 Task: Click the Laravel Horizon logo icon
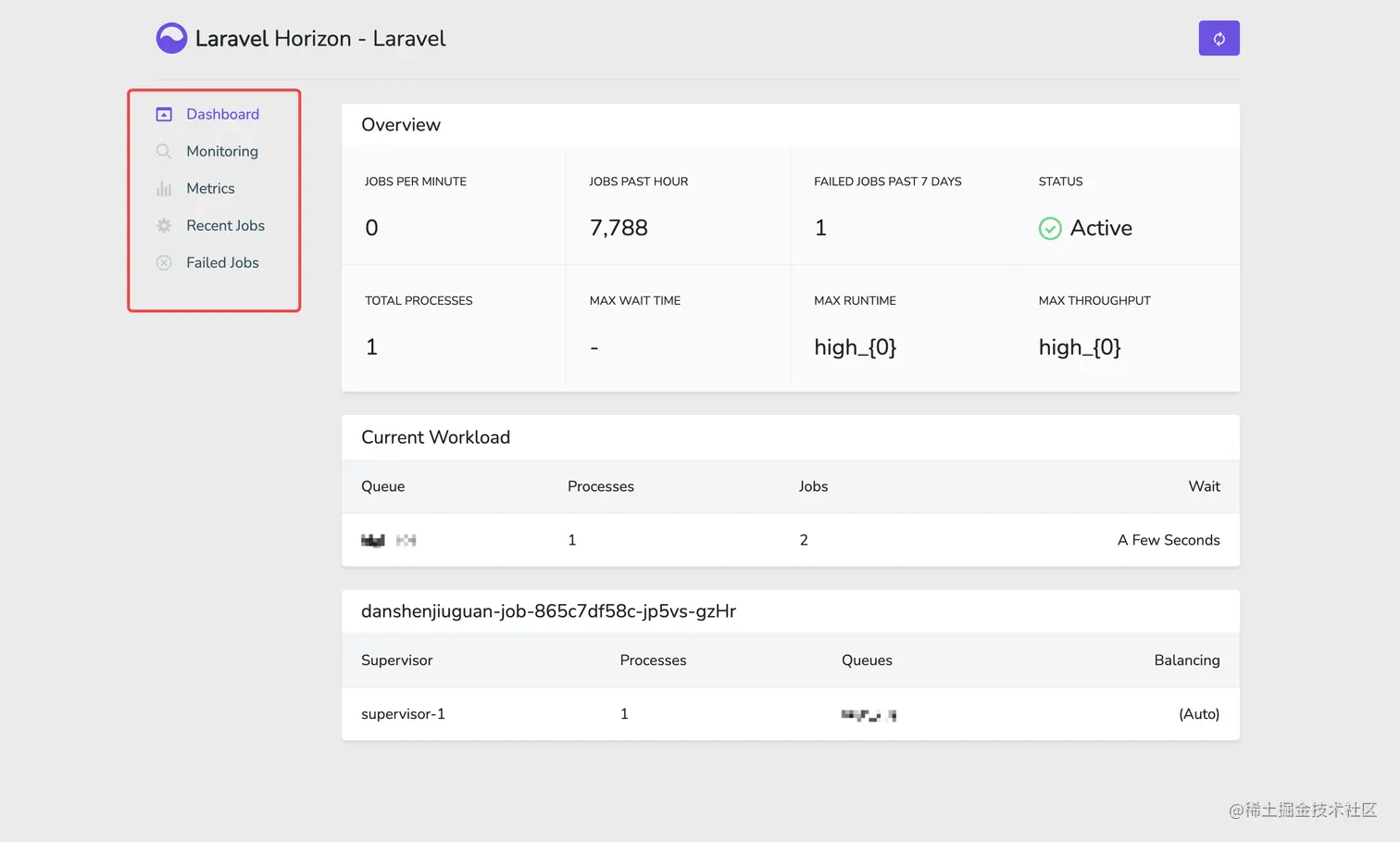[x=171, y=38]
